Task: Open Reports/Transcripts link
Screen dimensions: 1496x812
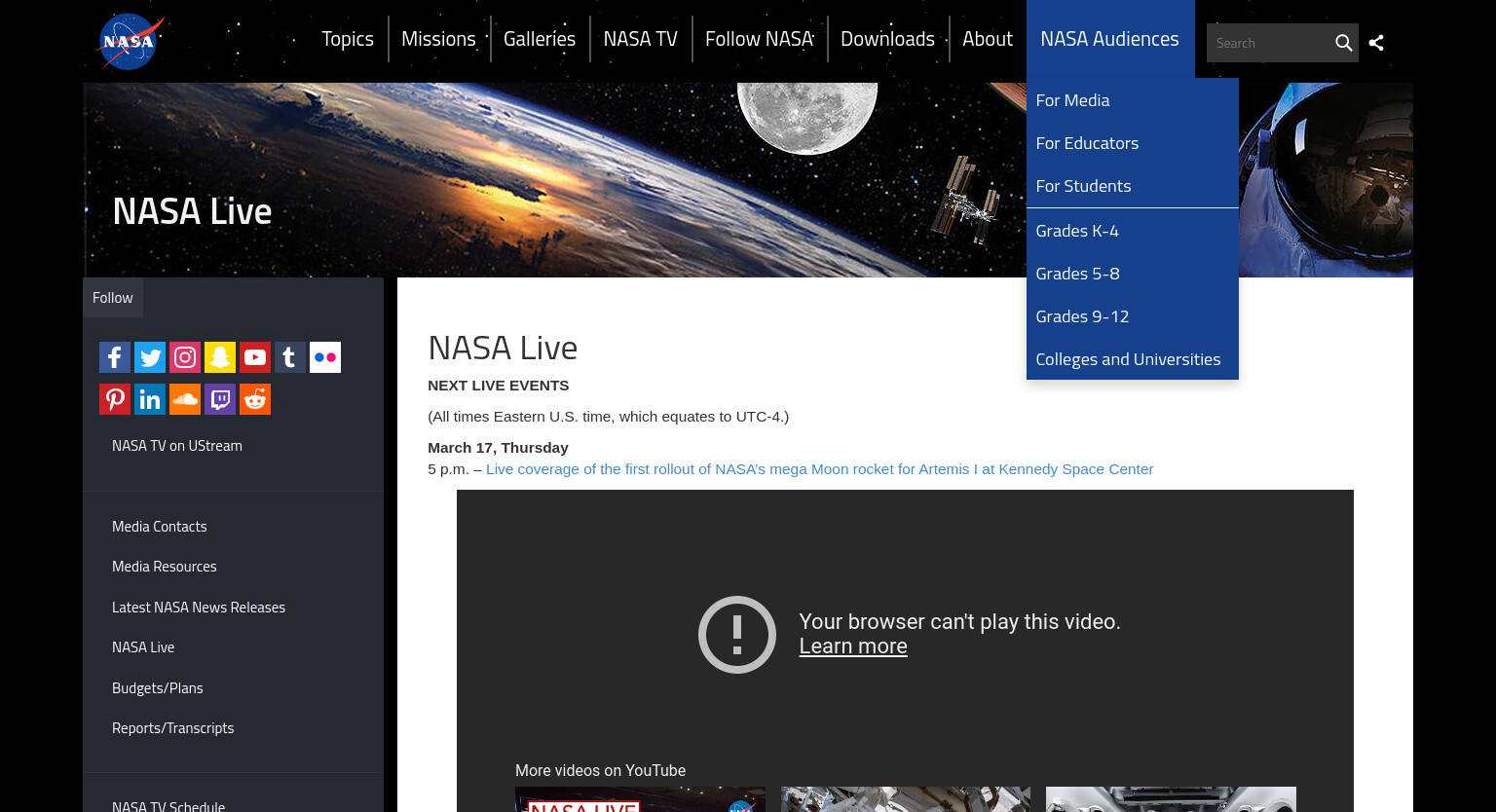Action: pyautogui.click(x=173, y=728)
